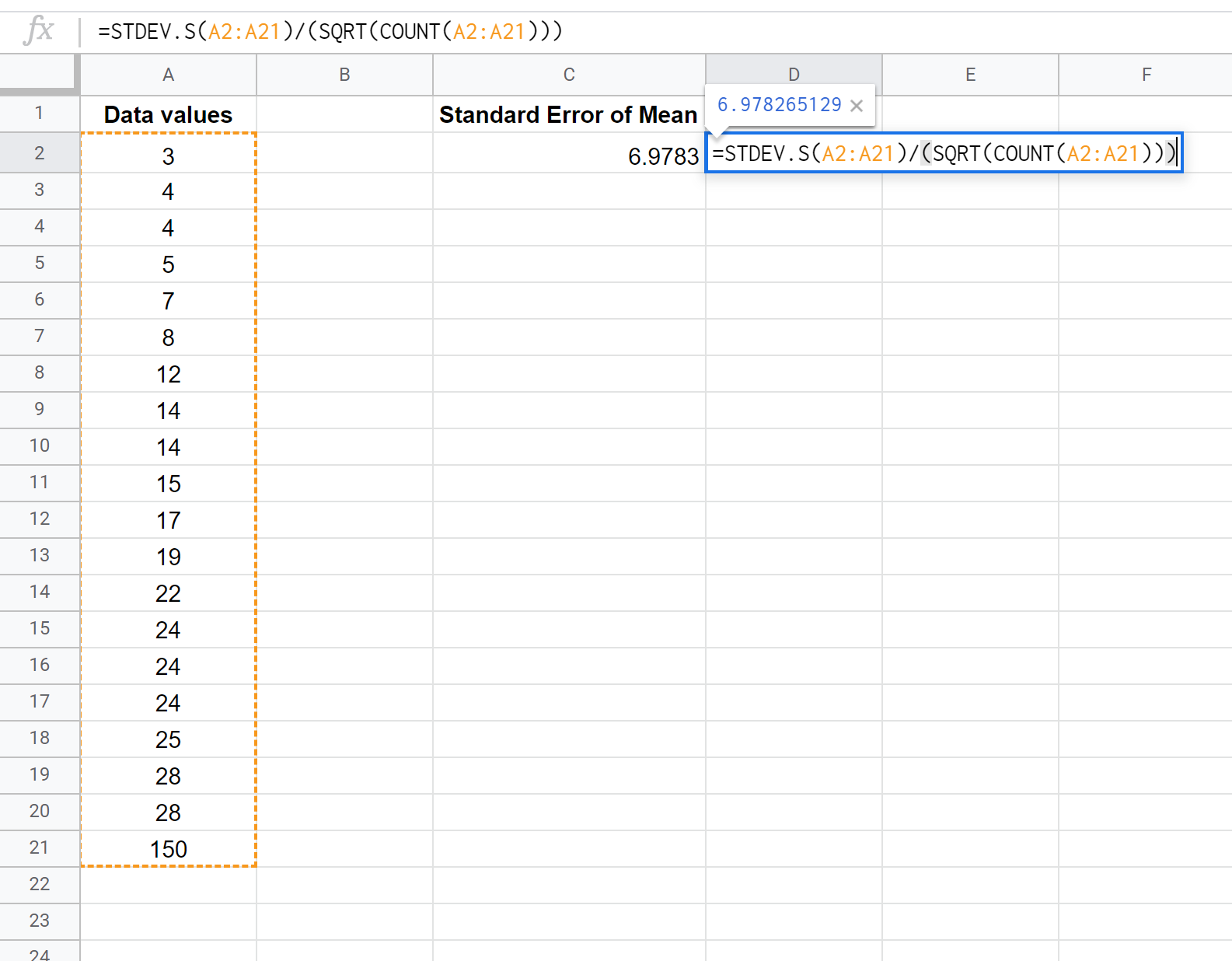Select column A header
The height and width of the screenshot is (961, 1232).
169,75
